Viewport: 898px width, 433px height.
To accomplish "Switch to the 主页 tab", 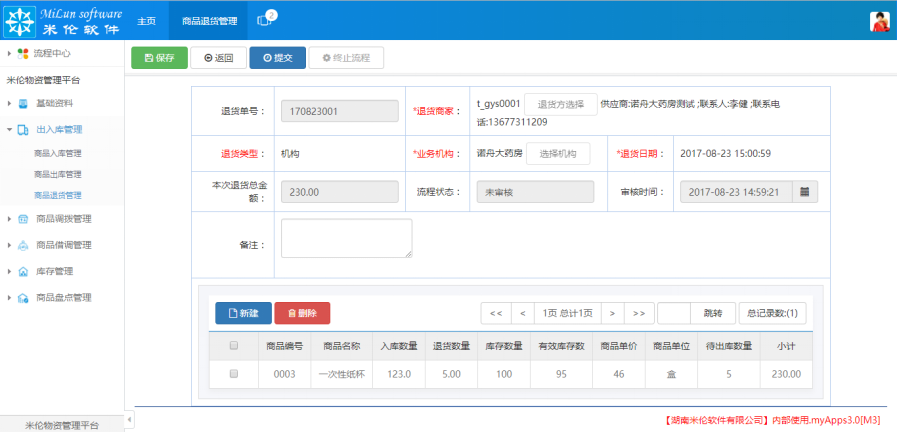I will [146, 21].
